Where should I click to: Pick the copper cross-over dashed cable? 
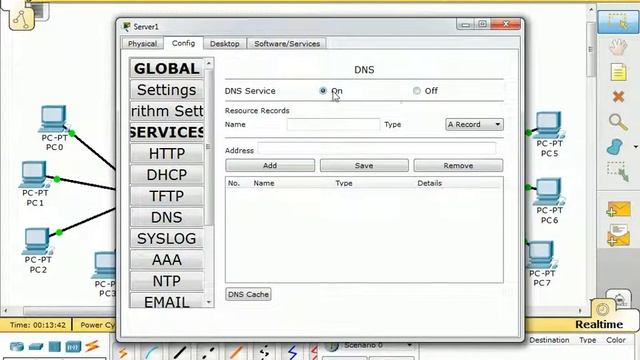point(208,352)
